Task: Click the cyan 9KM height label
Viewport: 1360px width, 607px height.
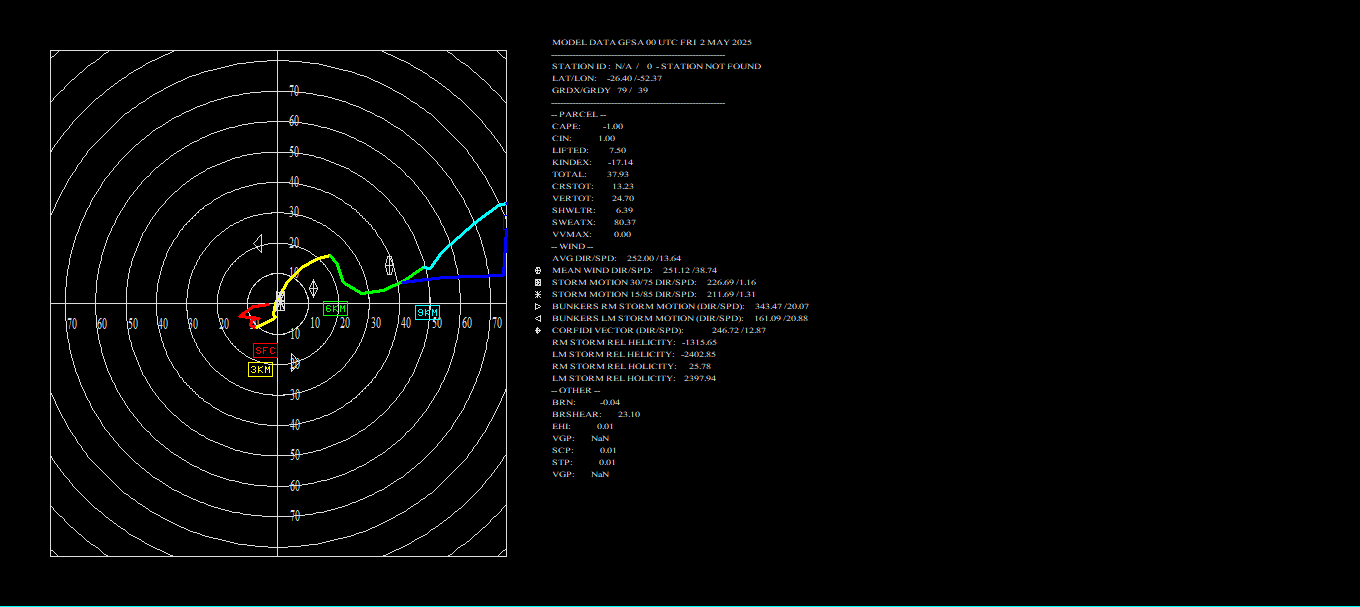Action: pos(427,313)
